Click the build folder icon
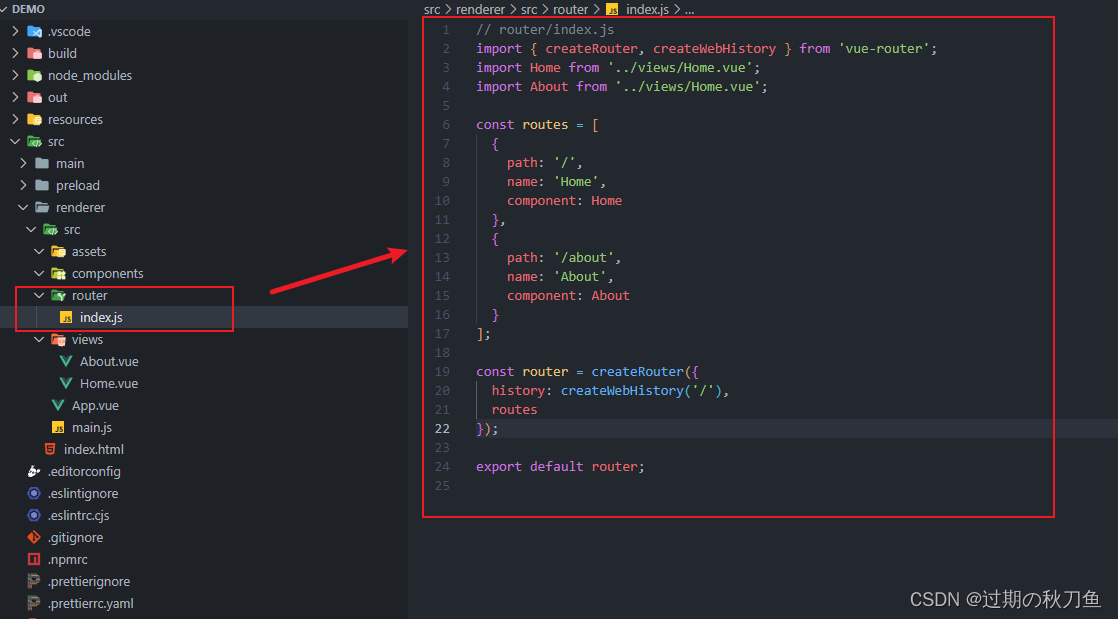Viewport: 1118px width, 619px height. (x=34, y=53)
